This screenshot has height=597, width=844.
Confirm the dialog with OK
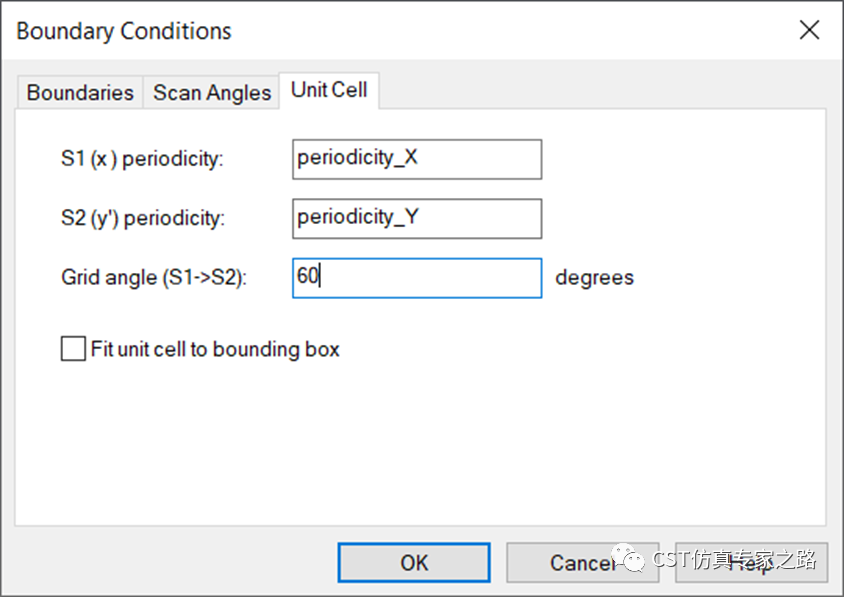(414, 563)
